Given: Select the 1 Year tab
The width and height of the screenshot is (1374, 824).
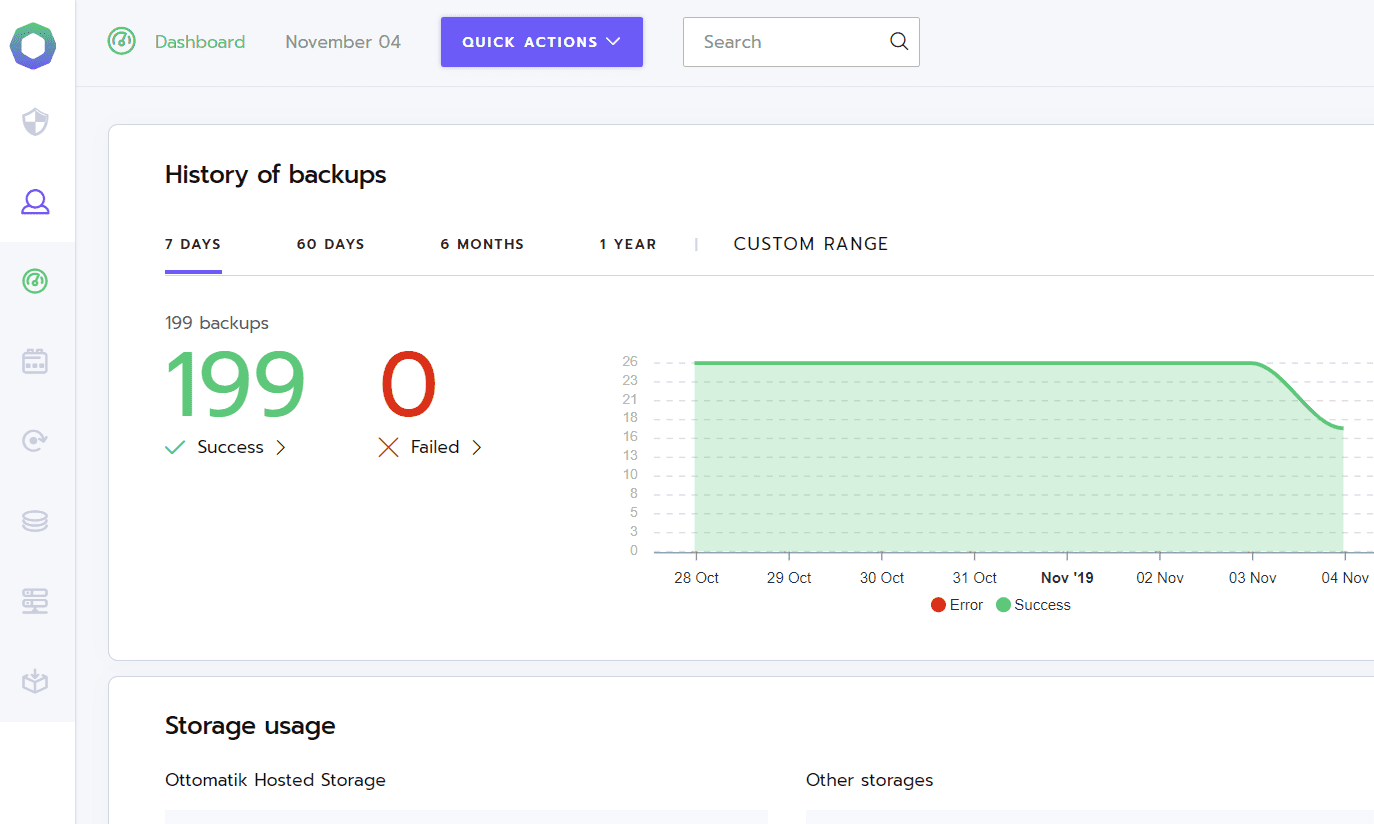Looking at the screenshot, I should [x=628, y=244].
